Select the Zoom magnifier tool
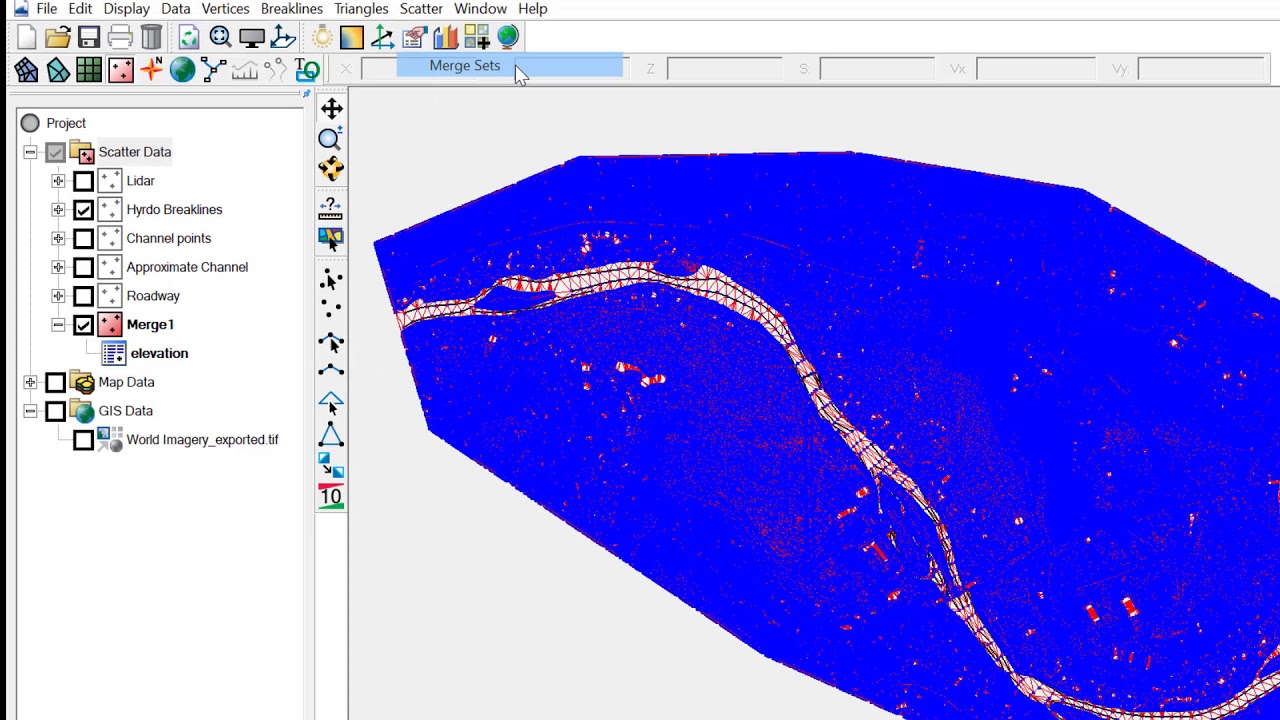 331,139
